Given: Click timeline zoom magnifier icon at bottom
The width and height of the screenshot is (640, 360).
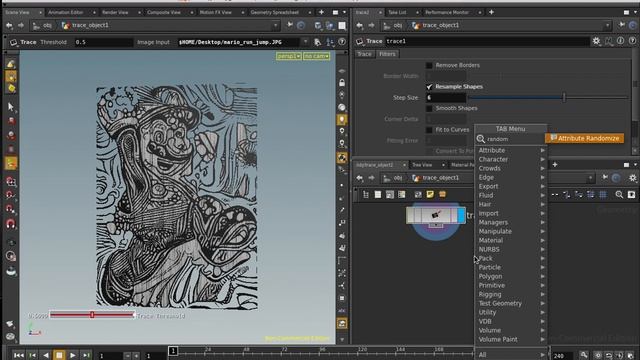Looking at the screenshot, I should tap(584, 355).
